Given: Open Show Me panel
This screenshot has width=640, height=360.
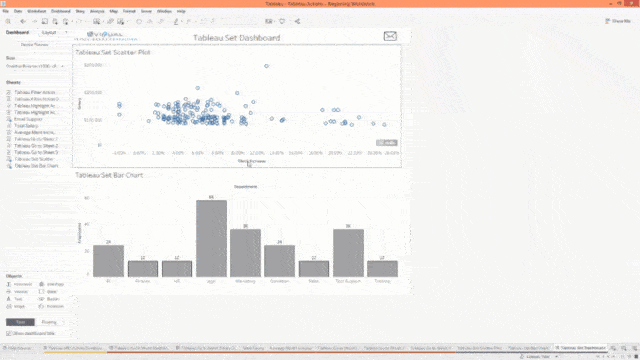Looking at the screenshot, I should (x=618, y=21).
